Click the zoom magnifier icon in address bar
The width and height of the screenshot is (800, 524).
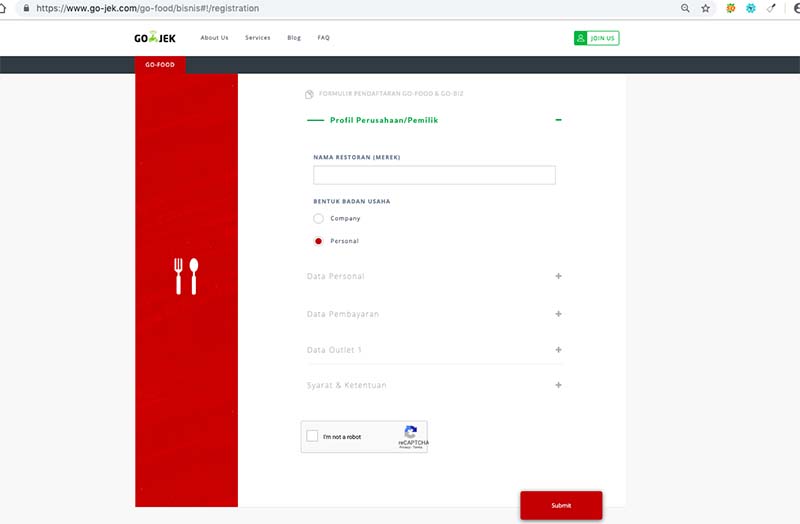685,8
